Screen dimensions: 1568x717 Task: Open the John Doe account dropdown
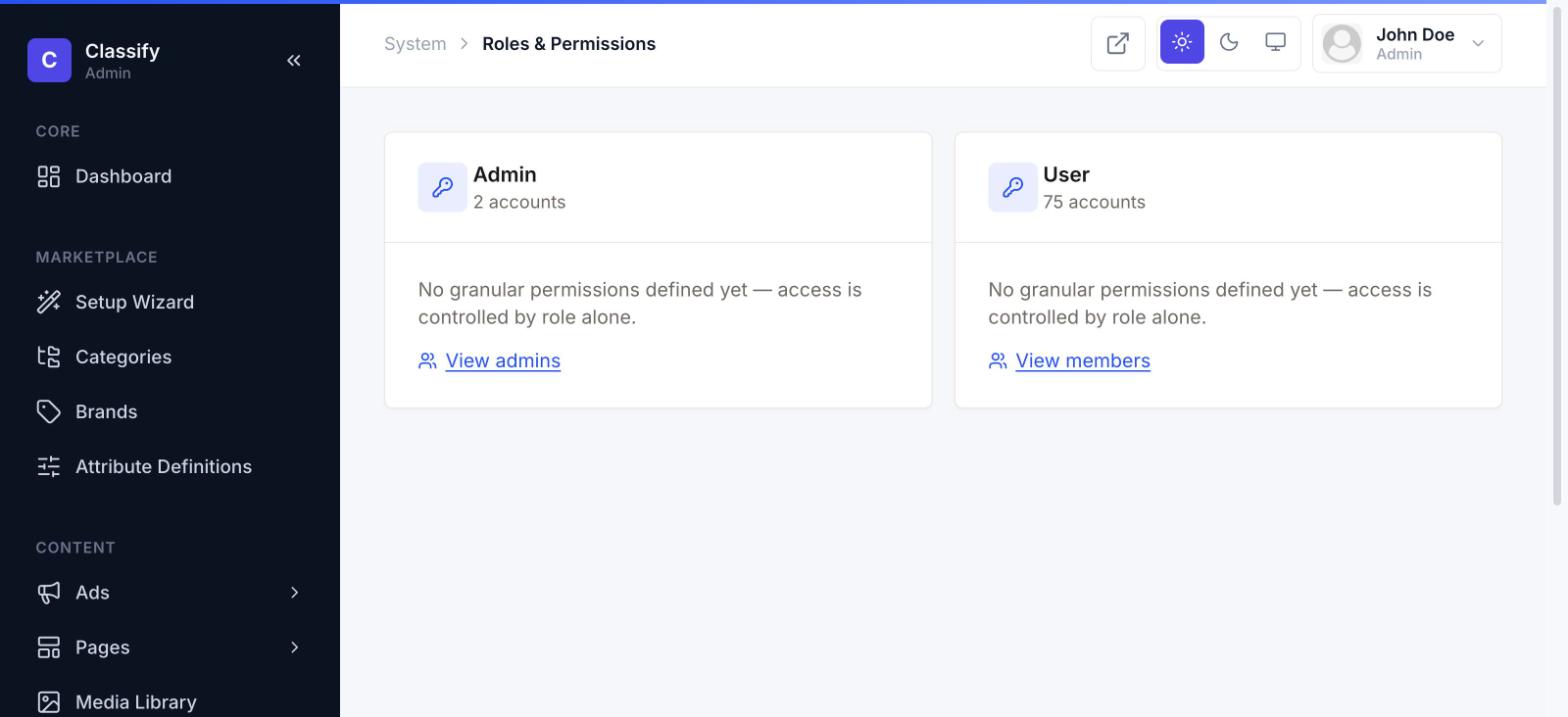click(1407, 43)
